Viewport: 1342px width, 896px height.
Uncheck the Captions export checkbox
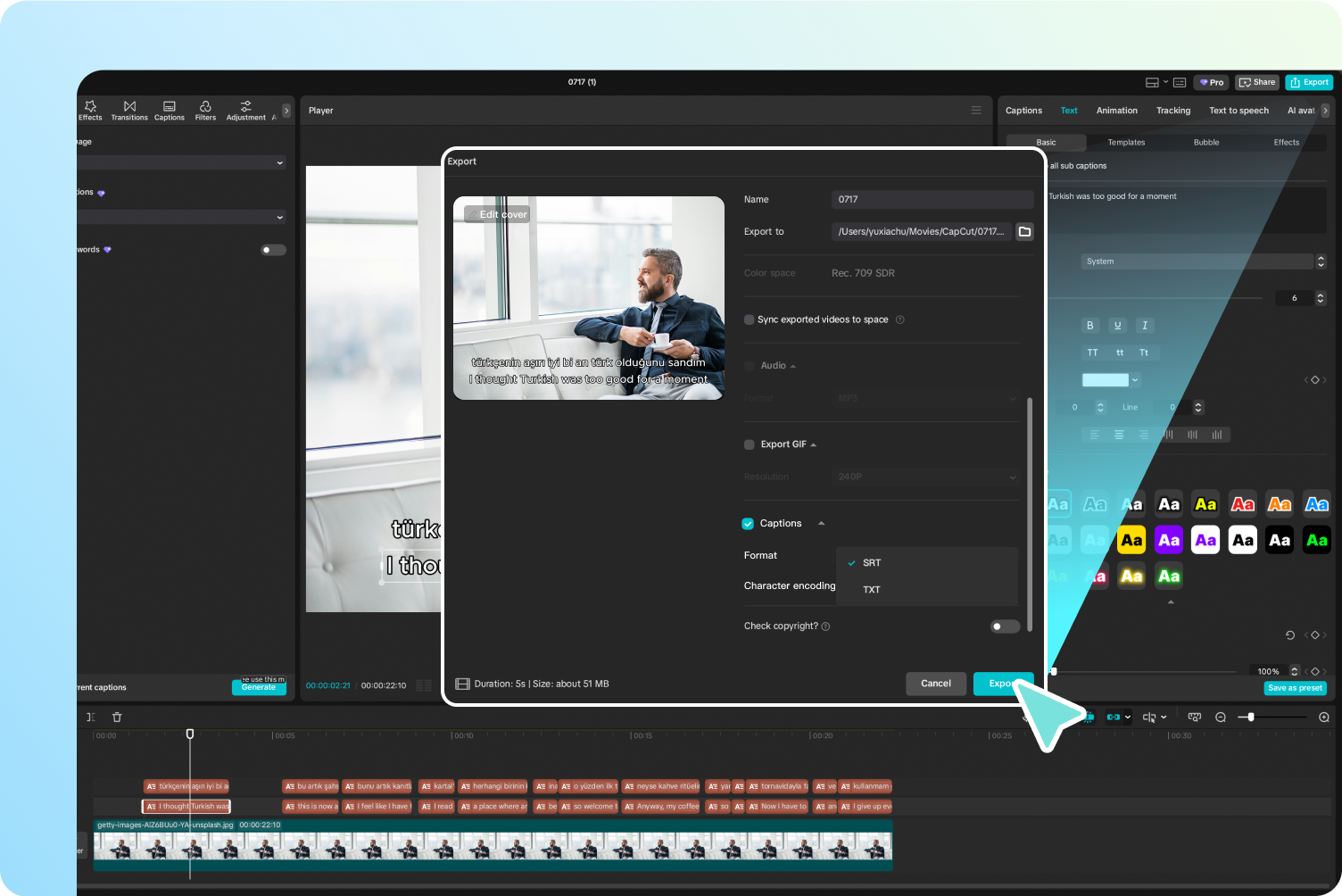click(747, 523)
